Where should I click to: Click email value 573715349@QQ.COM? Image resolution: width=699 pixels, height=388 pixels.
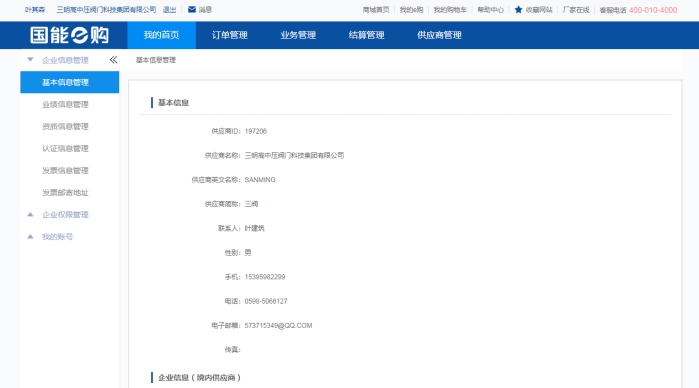[278, 326]
